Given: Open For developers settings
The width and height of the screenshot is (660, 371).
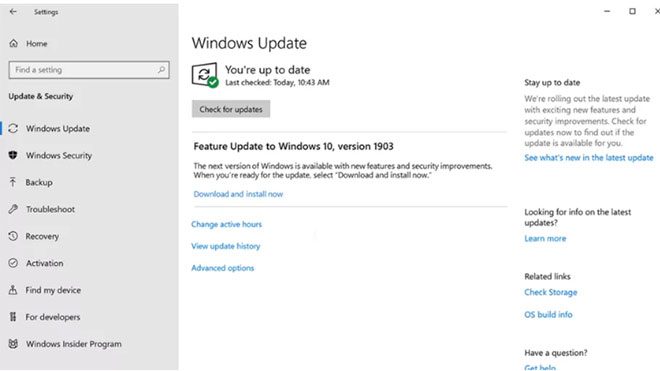Looking at the screenshot, I should (x=53, y=317).
